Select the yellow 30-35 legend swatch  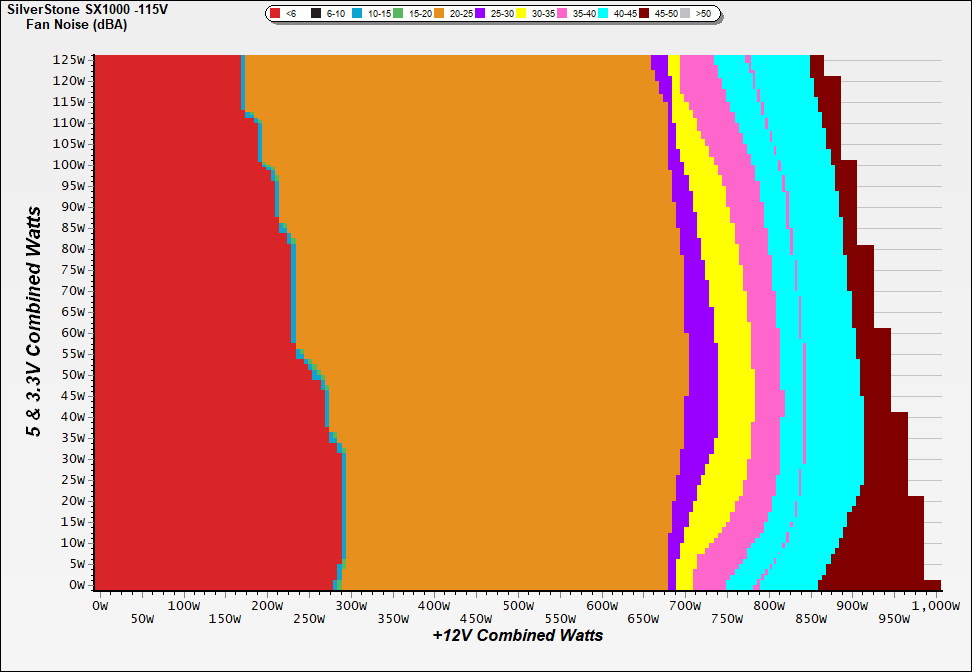[x=521, y=14]
